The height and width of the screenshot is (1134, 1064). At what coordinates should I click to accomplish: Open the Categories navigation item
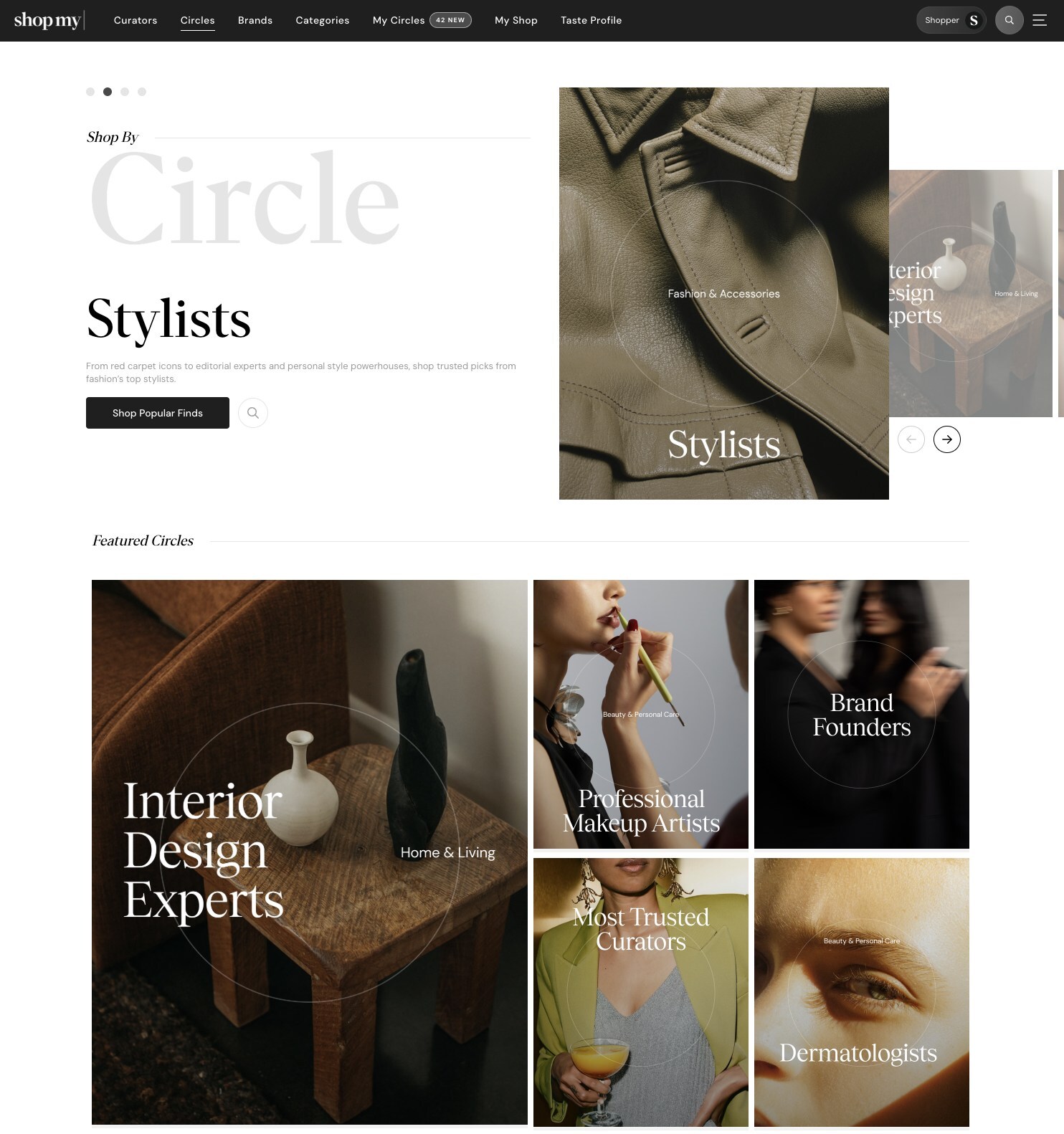[x=323, y=20]
